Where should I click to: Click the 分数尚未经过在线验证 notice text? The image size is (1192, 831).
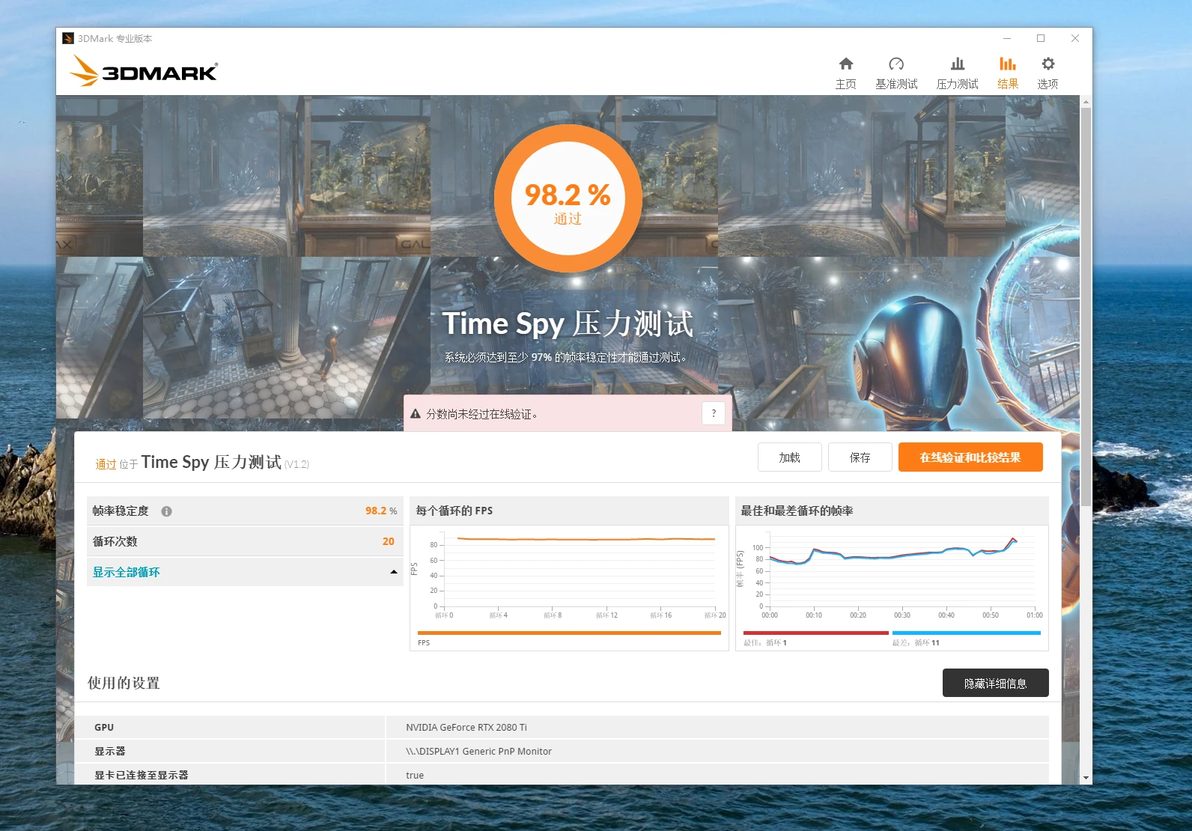pyautogui.click(x=482, y=414)
